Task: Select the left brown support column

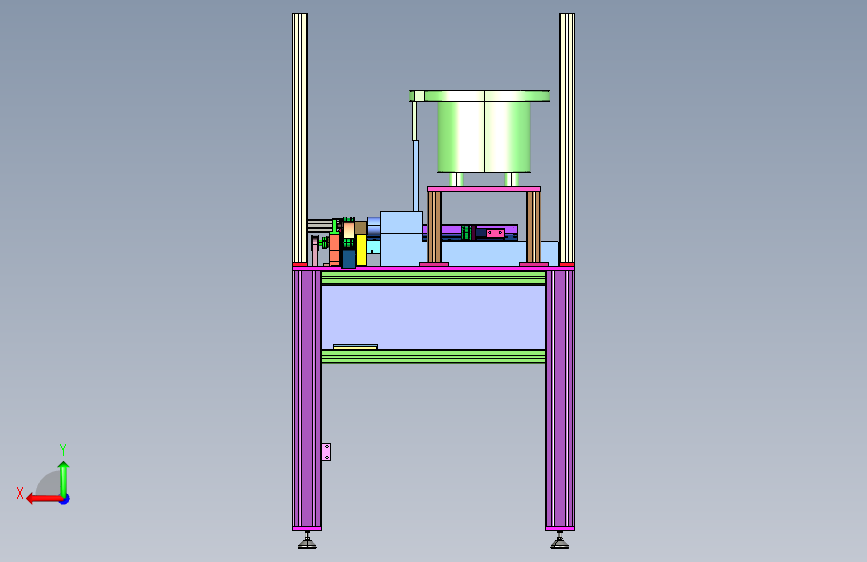Action: [x=435, y=227]
